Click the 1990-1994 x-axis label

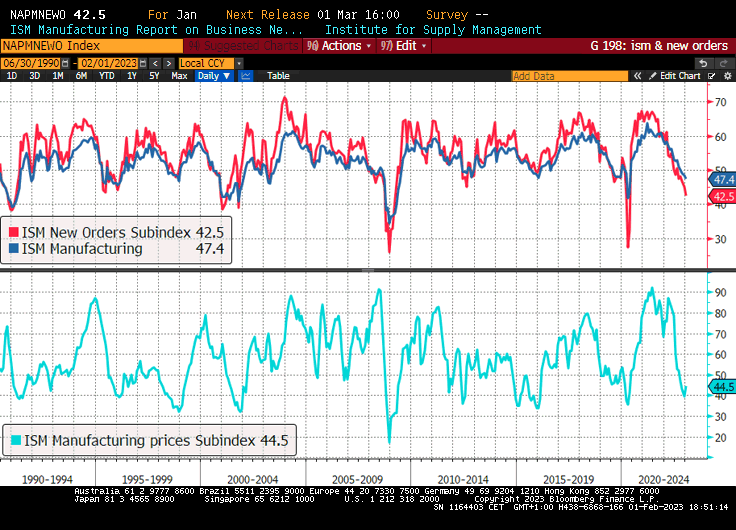point(47,480)
